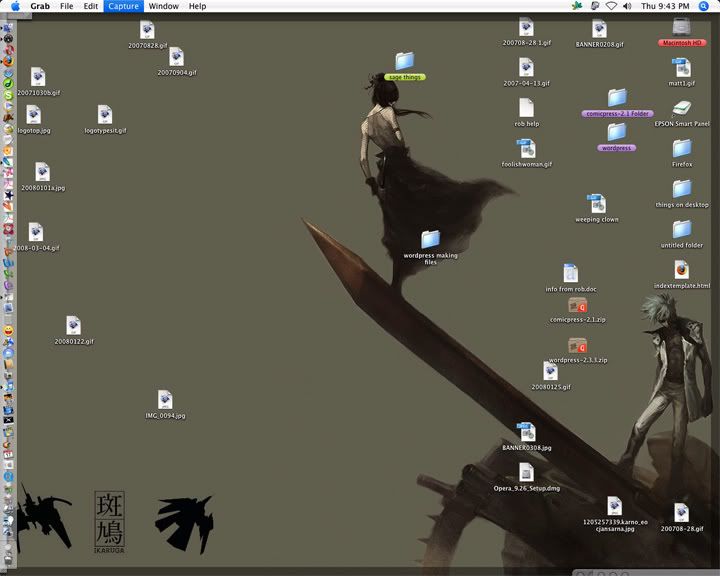Open the File menu

(x=66, y=6)
